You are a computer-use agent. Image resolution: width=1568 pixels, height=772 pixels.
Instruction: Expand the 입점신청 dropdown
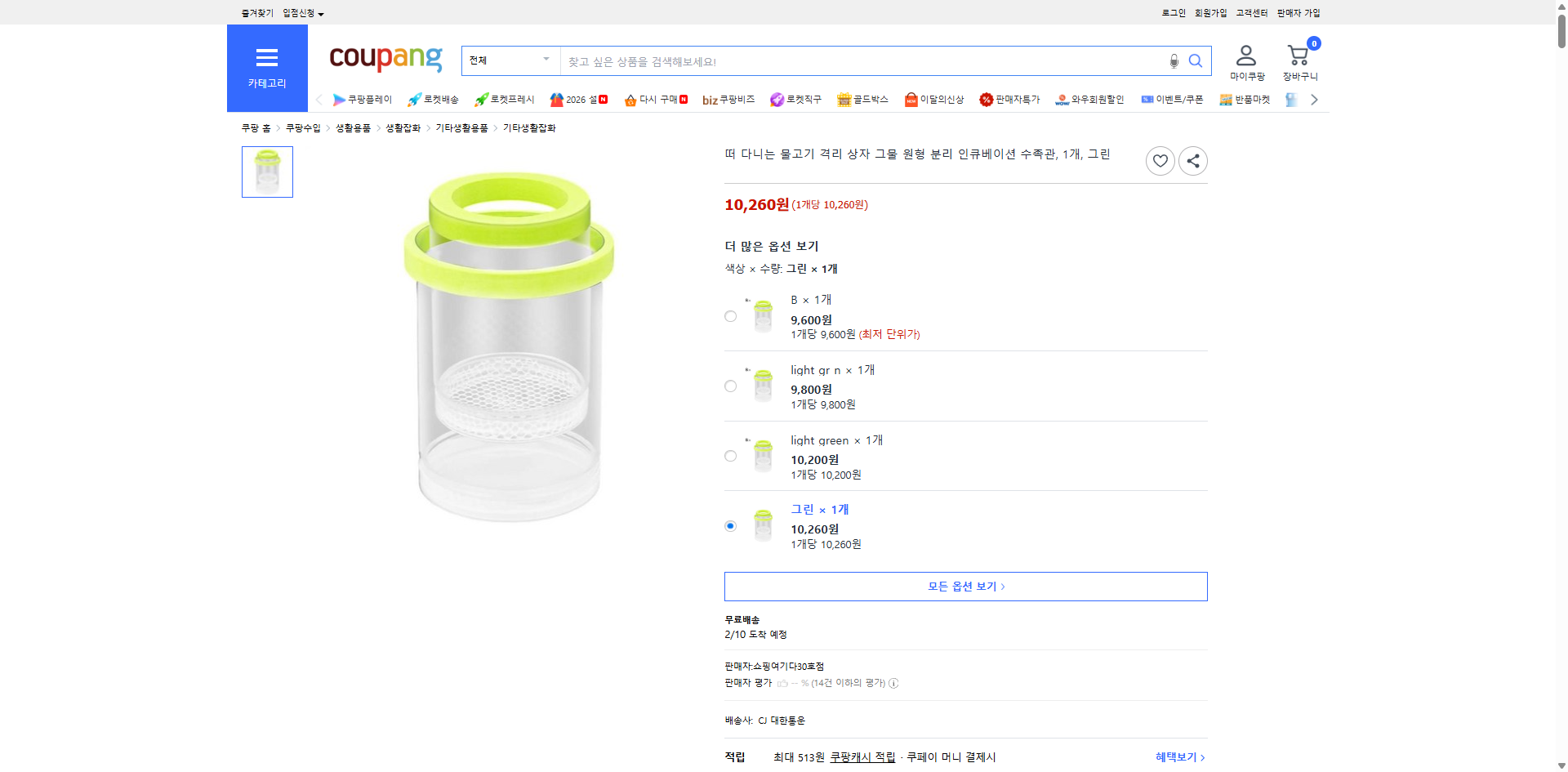299,12
